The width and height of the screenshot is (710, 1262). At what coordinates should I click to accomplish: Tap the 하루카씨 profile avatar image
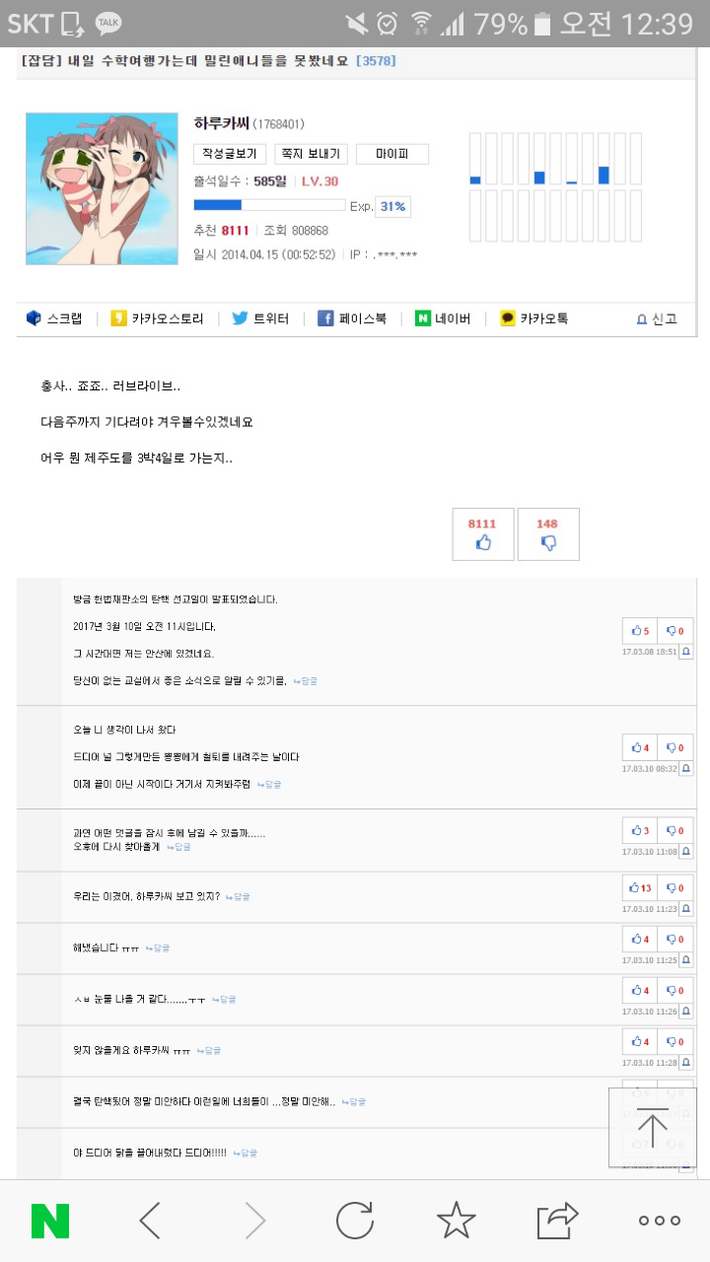click(102, 189)
